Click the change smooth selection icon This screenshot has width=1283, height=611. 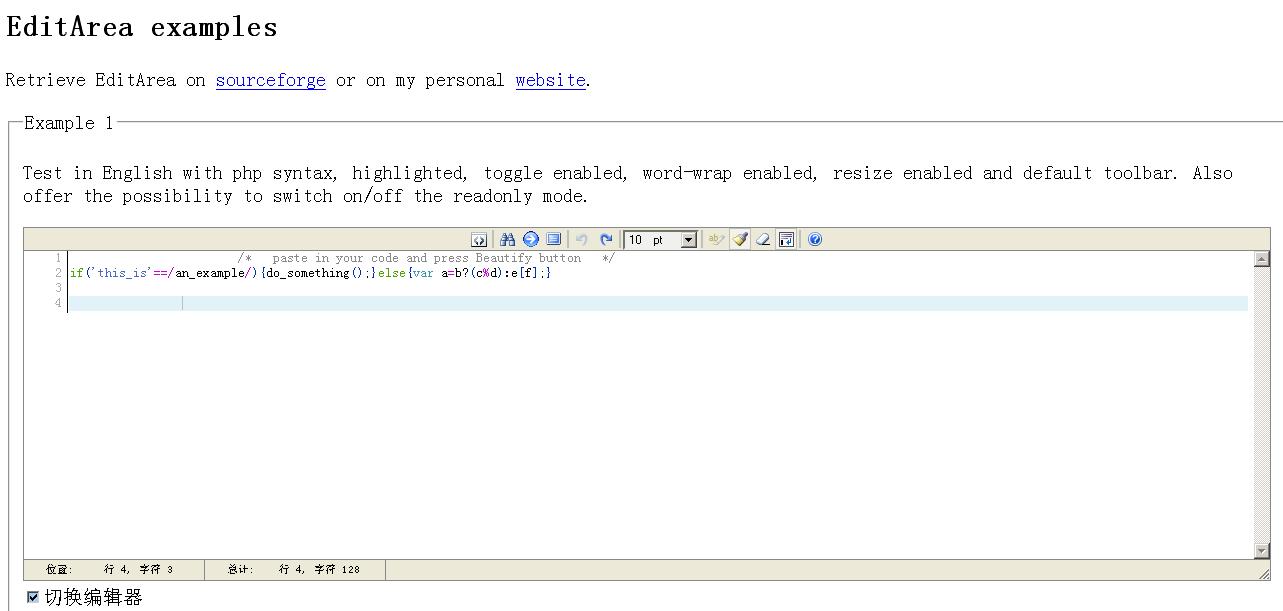click(715, 240)
